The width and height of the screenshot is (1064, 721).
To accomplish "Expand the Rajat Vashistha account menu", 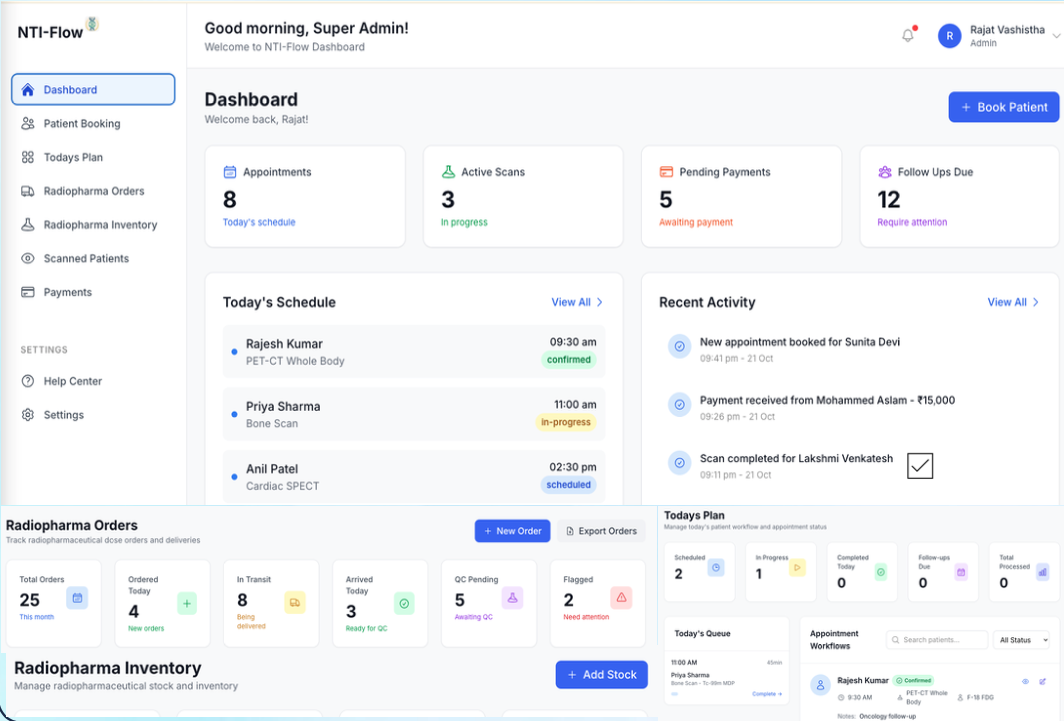I will click(1056, 36).
